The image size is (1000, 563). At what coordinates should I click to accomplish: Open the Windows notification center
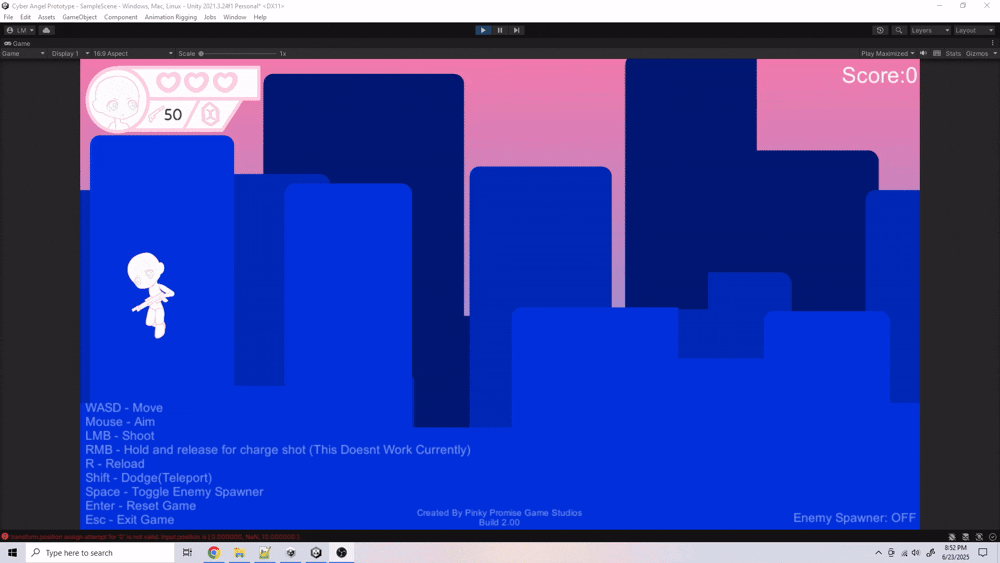tap(983, 553)
